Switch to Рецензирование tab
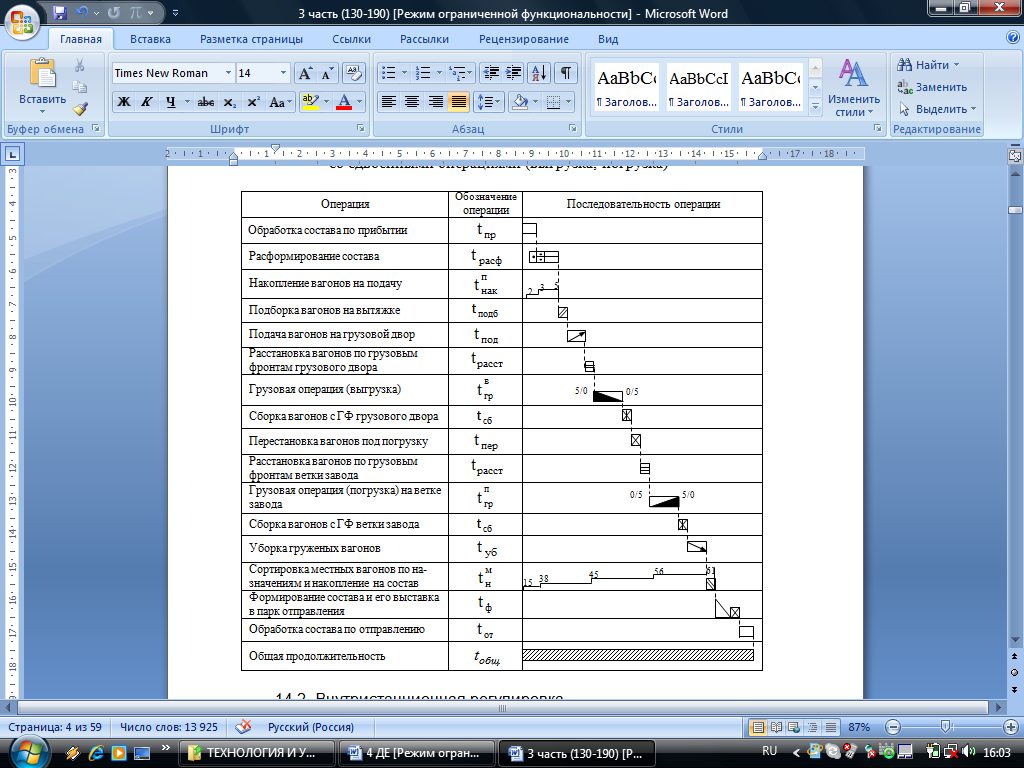The width and height of the screenshot is (1024, 768). pos(524,39)
